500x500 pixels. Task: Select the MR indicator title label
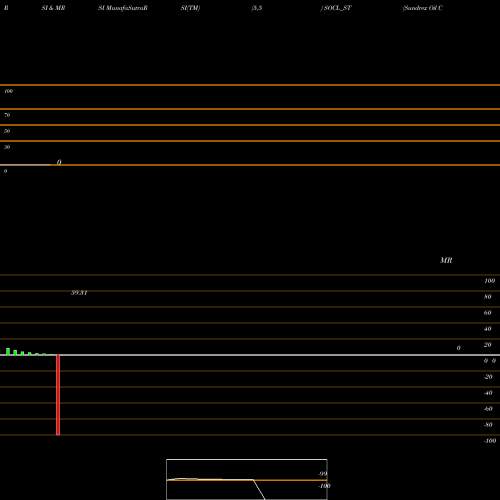click(446, 260)
